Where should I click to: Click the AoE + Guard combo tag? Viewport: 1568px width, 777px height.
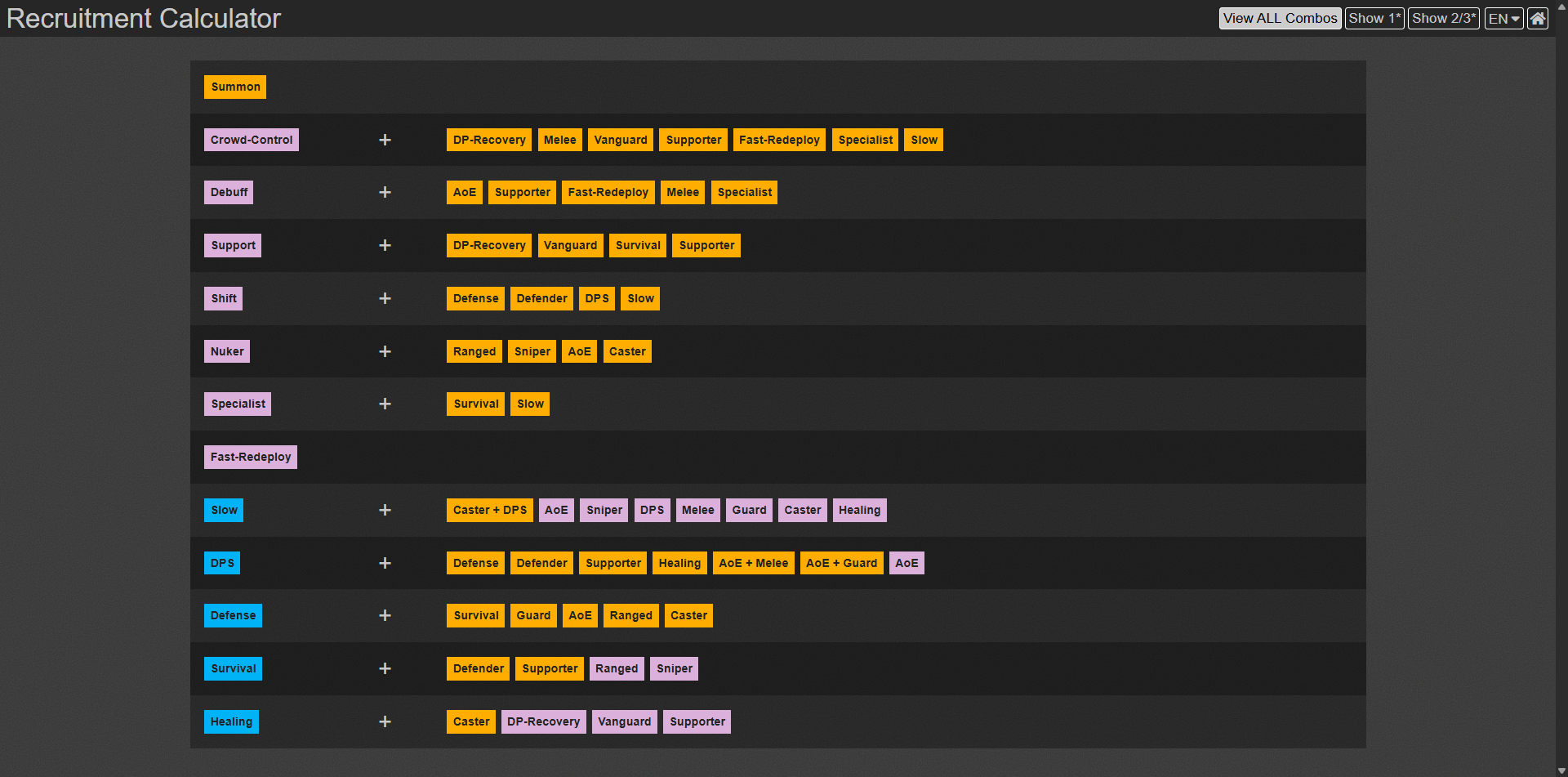841,563
